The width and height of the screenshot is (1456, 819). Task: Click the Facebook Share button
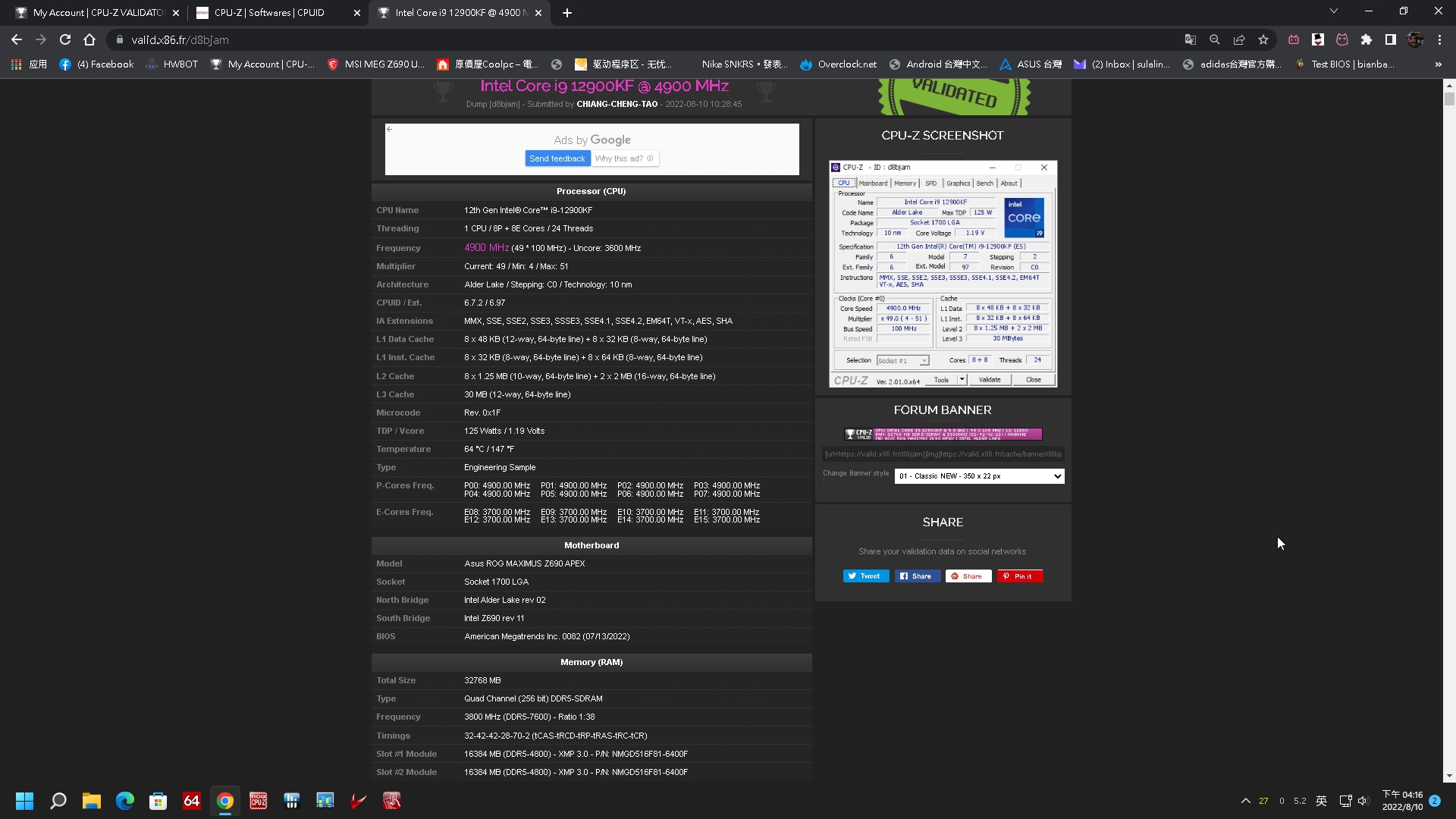point(916,576)
